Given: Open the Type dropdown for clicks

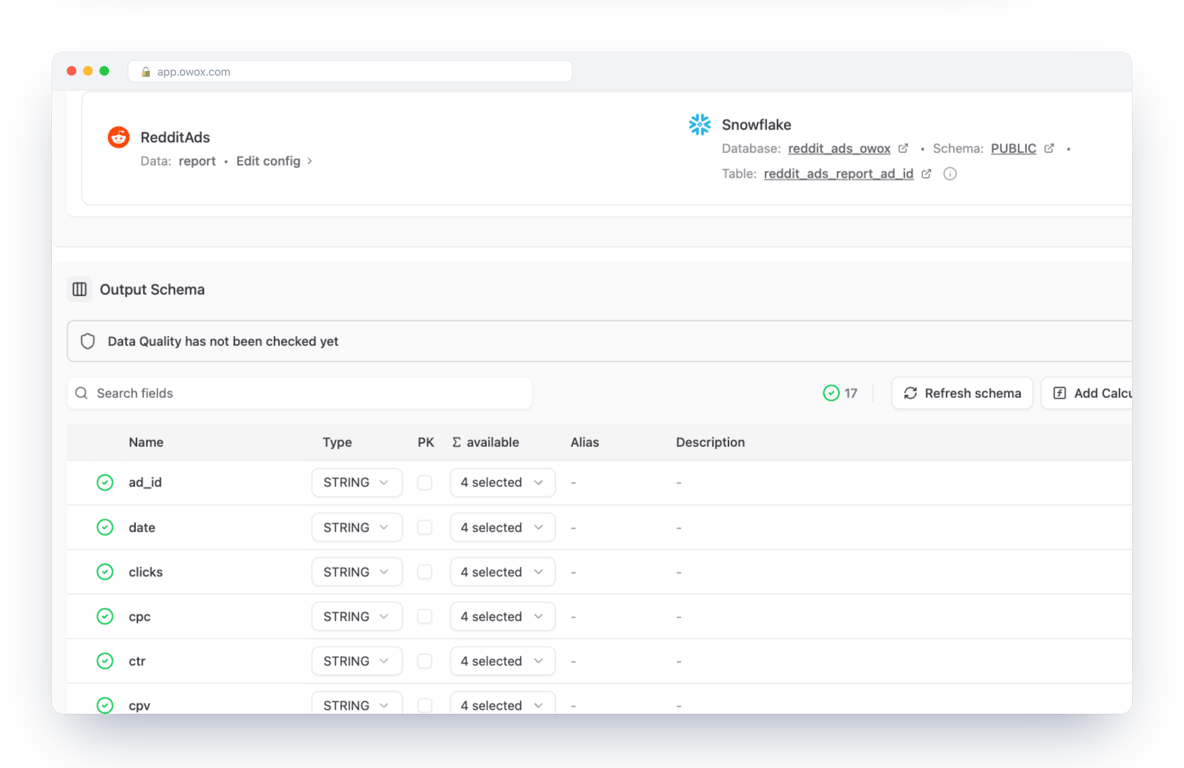Looking at the screenshot, I should point(356,572).
